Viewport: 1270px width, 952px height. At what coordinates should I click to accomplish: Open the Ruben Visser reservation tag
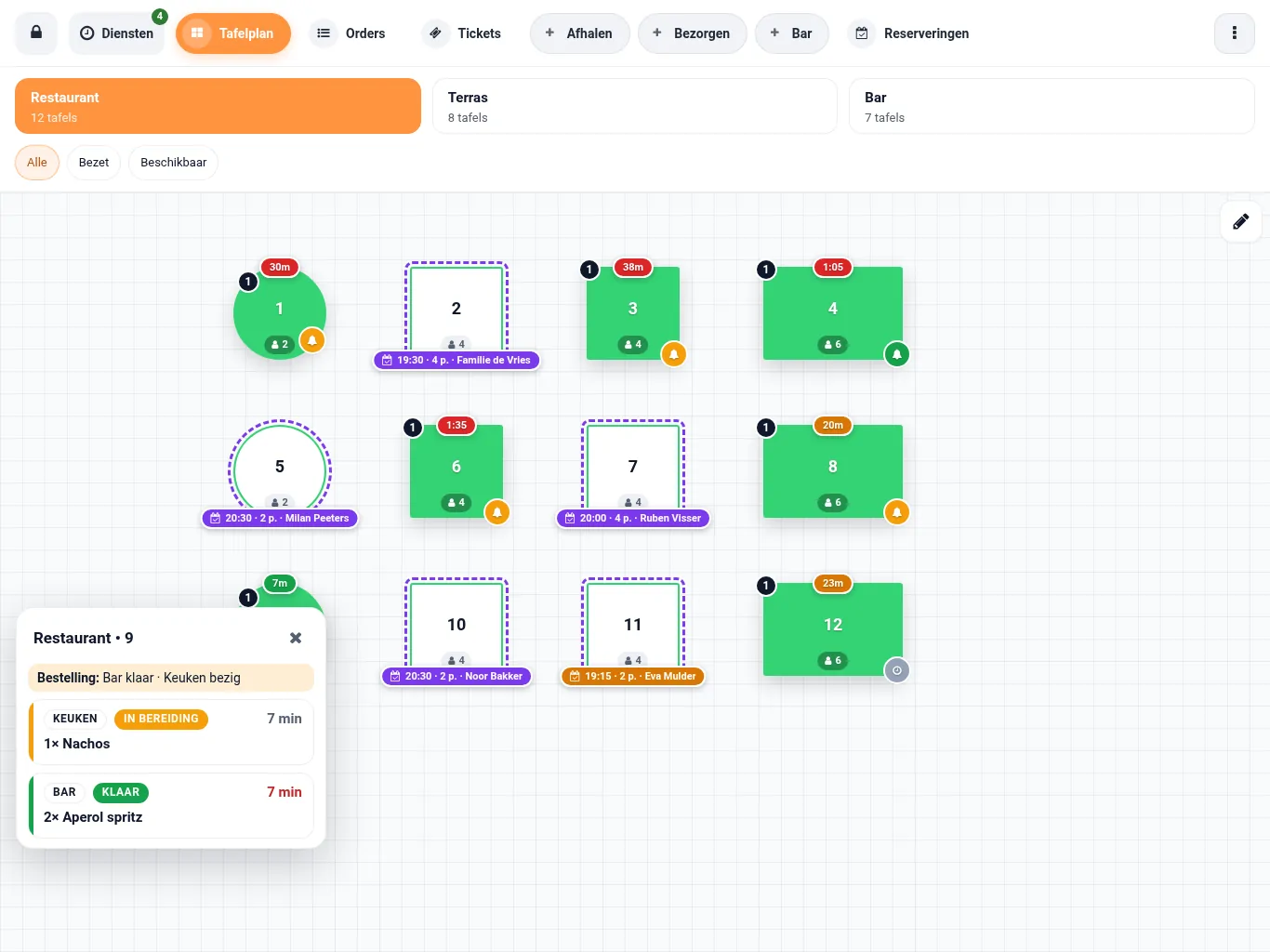coord(633,518)
